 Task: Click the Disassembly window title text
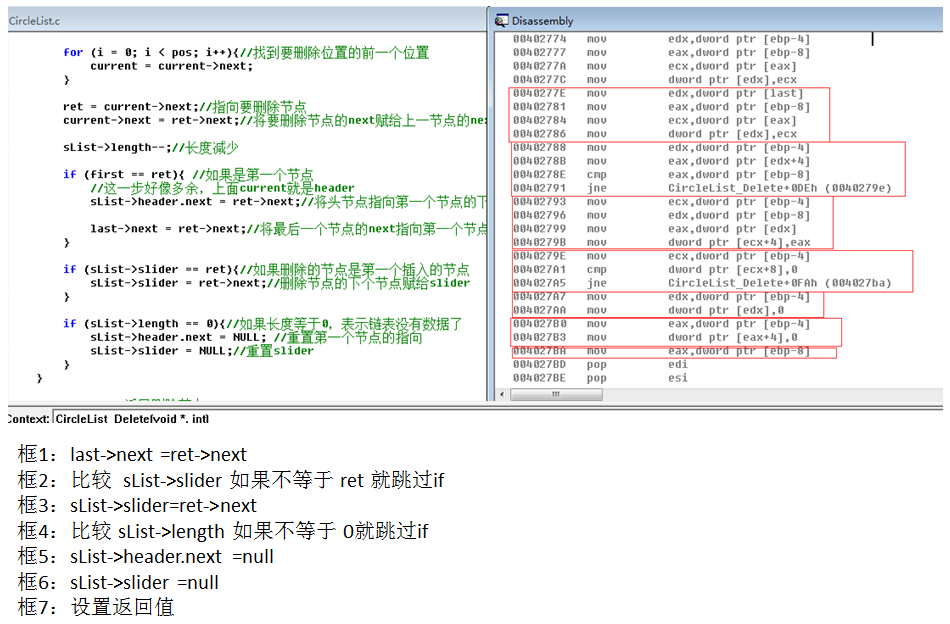[542, 21]
